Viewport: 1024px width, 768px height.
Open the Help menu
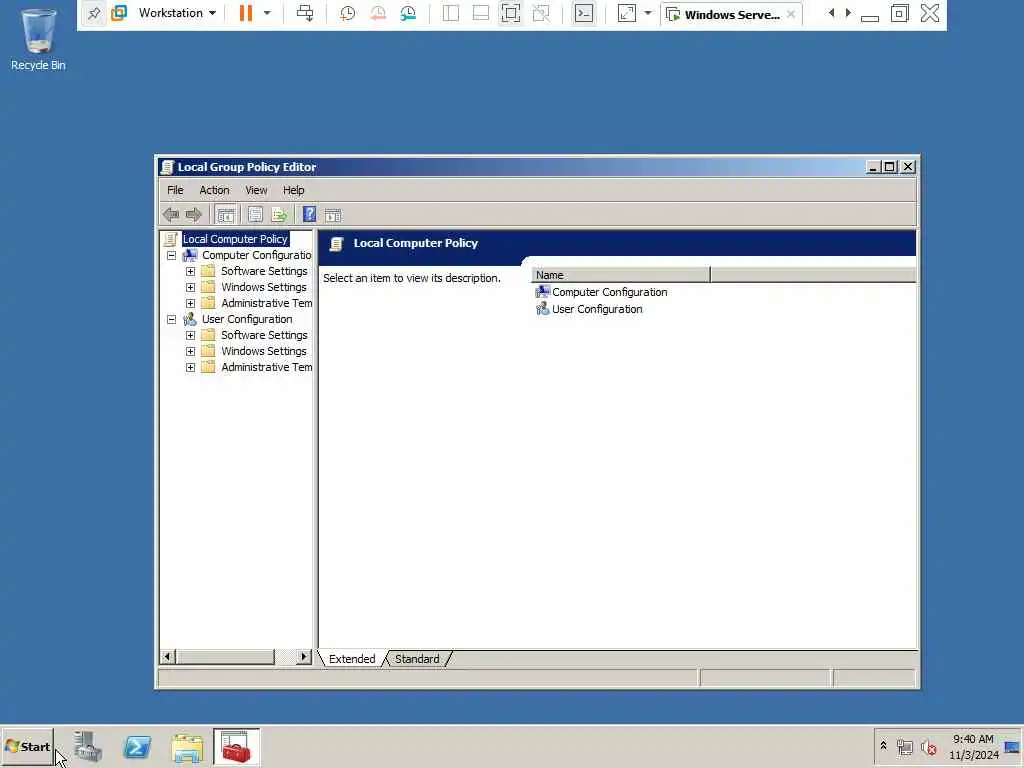tap(293, 190)
